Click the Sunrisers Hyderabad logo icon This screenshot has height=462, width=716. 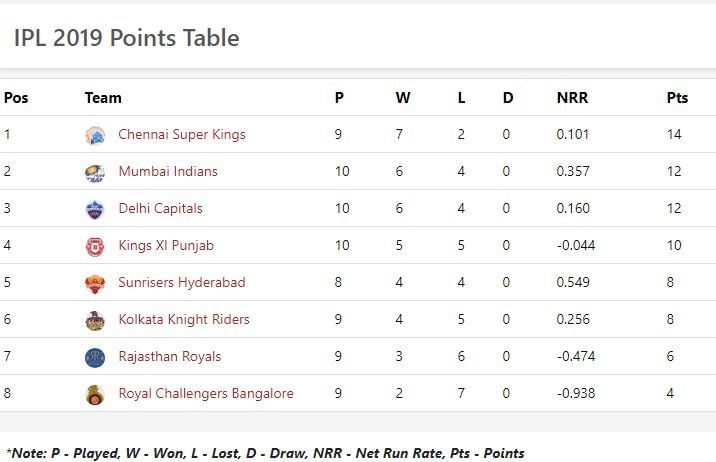[x=95, y=283]
